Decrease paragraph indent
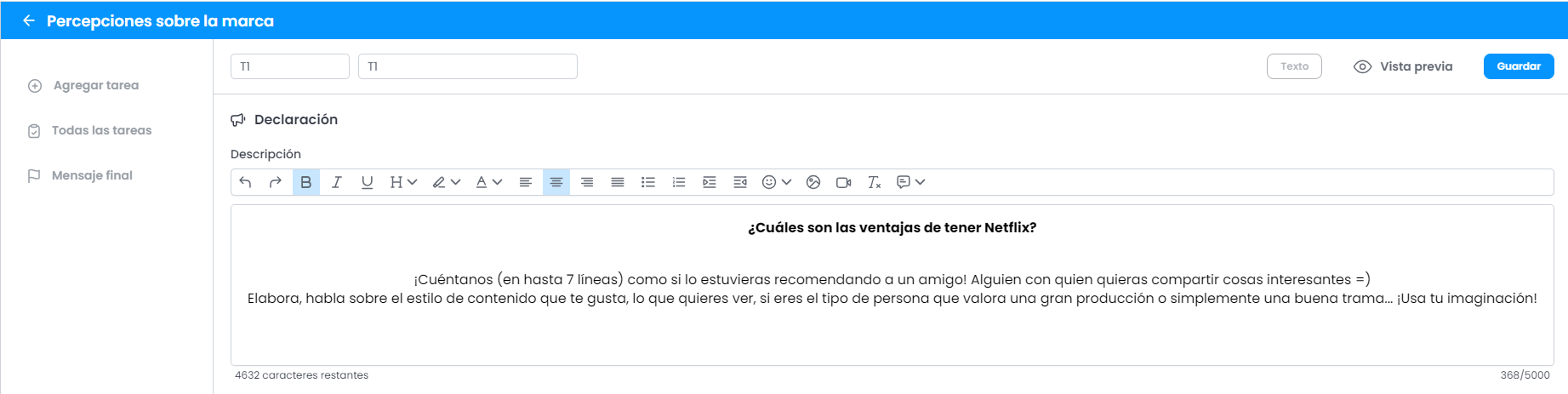Screen dimensions: 1568x394 pyautogui.click(x=740, y=182)
